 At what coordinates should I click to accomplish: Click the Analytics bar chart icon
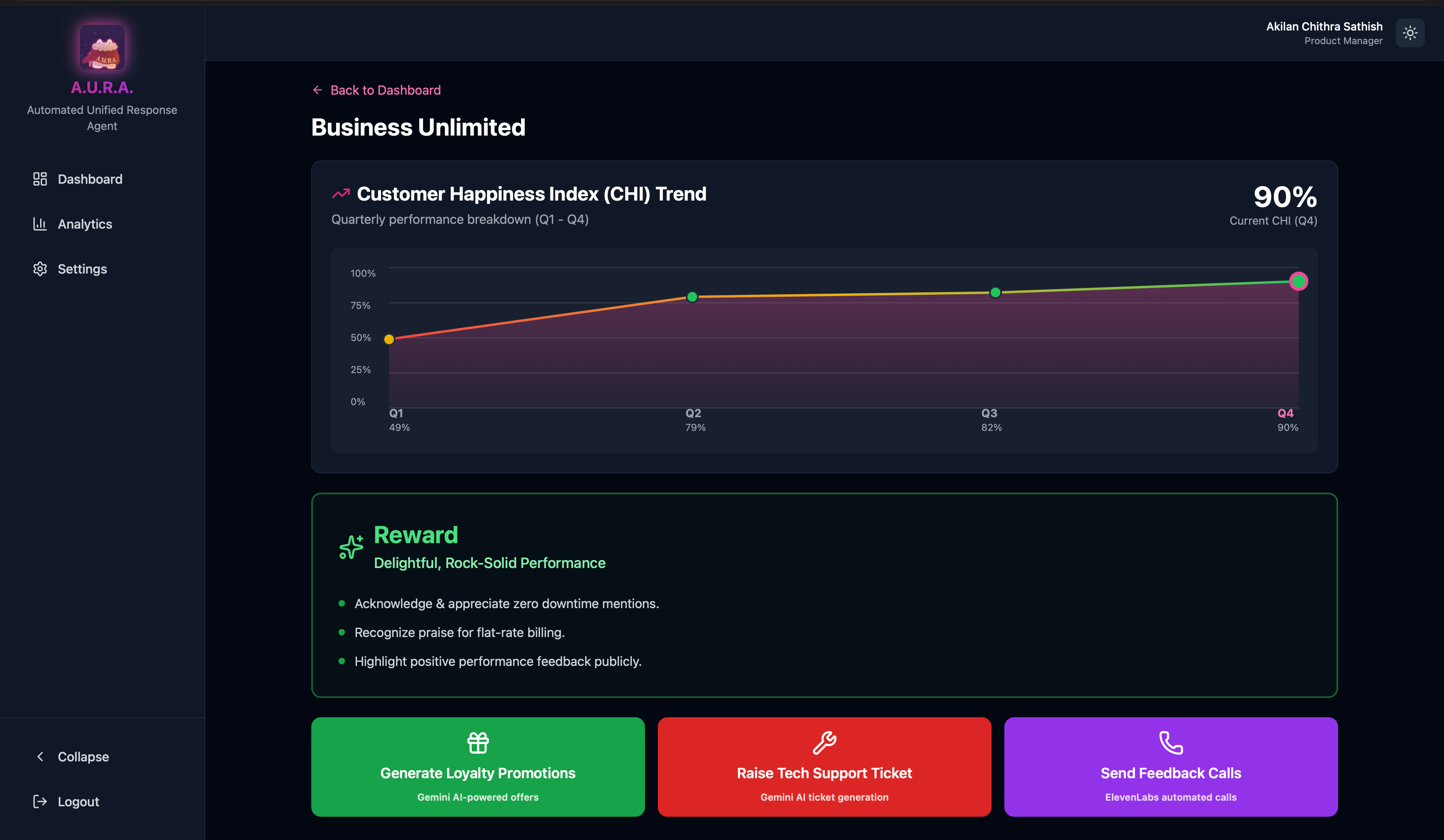[x=40, y=224]
